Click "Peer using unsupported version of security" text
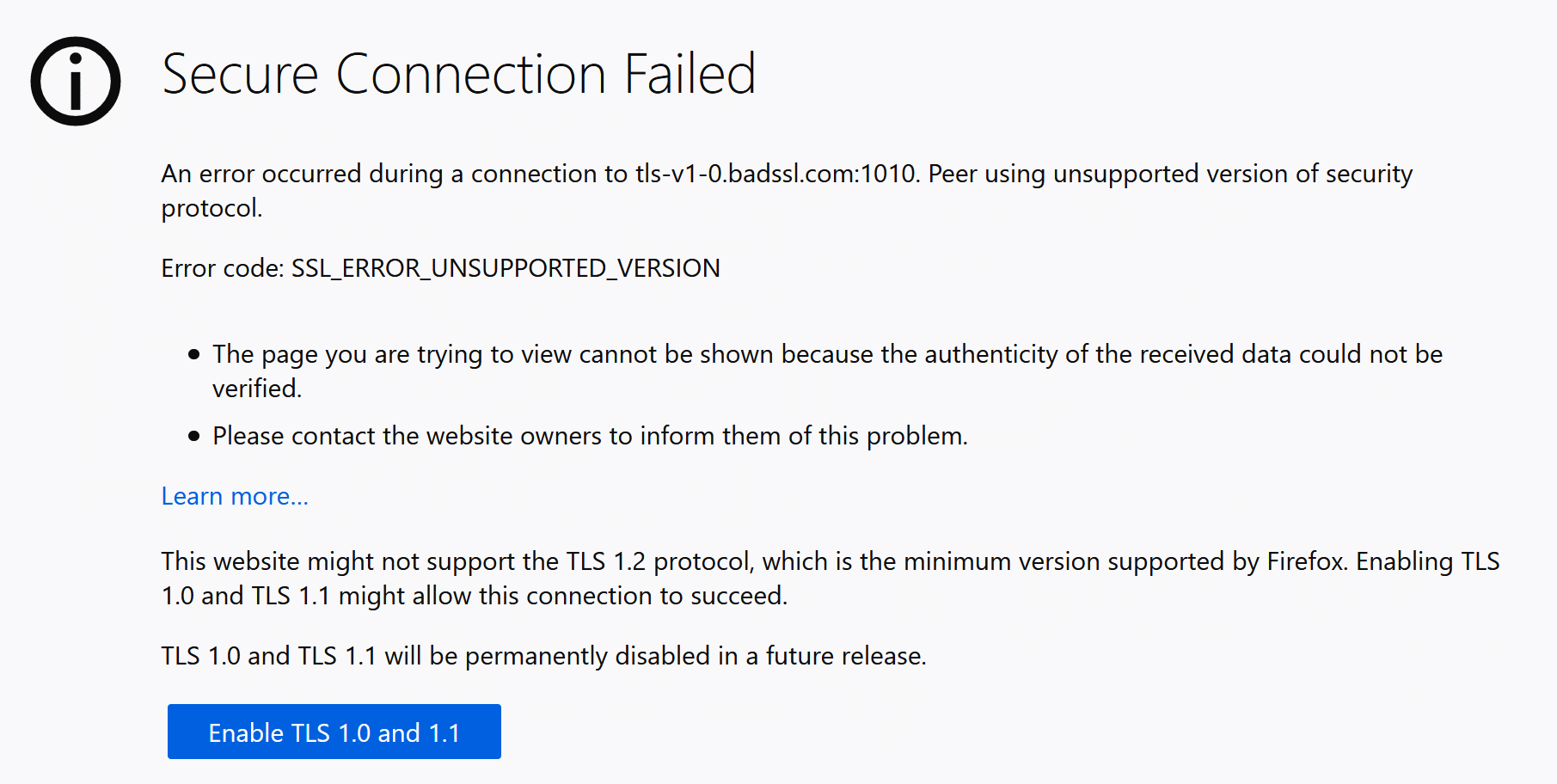 [1170, 174]
